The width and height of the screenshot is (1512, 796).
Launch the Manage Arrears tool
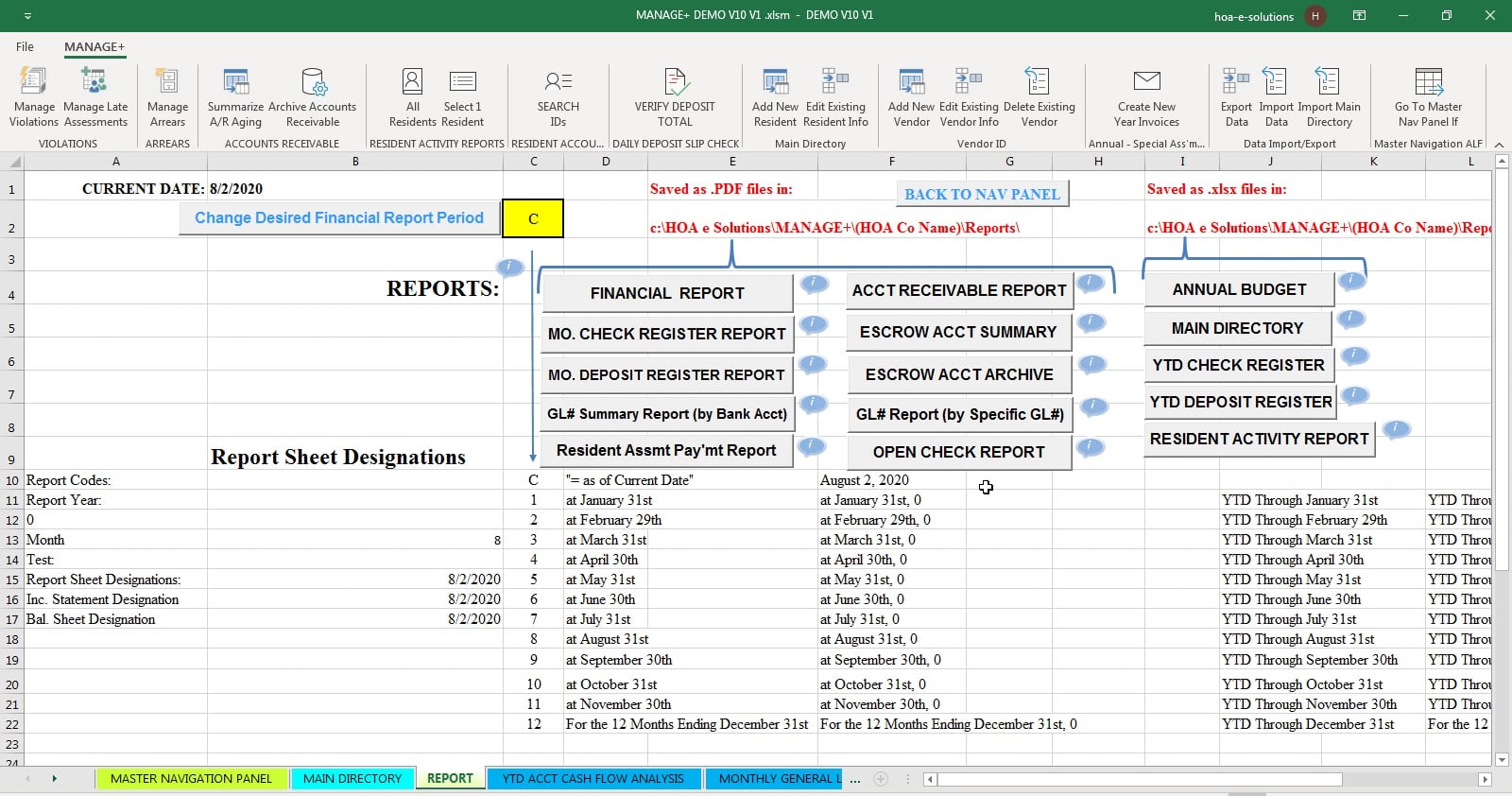click(x=167, y=97)
